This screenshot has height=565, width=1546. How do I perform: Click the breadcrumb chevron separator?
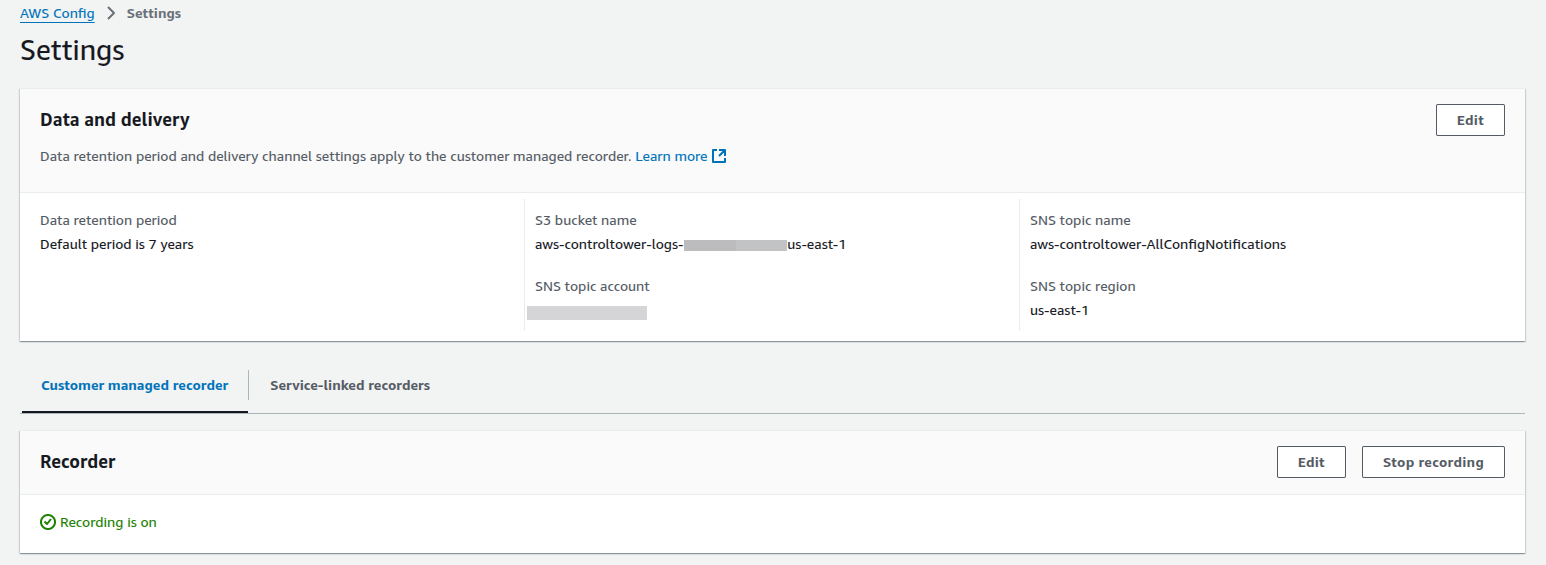[111, 14]
